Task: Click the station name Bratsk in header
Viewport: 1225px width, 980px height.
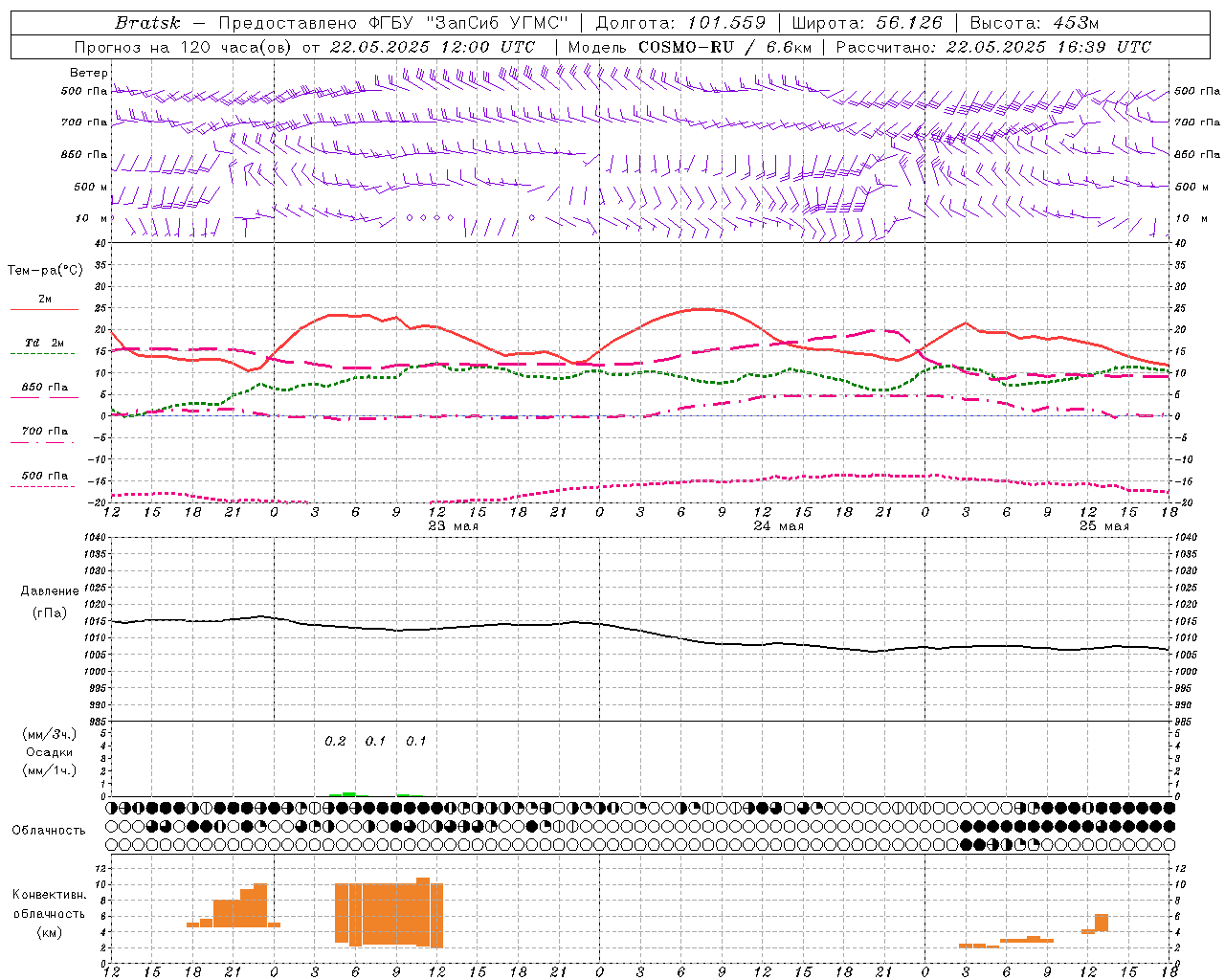Action: click(x=147, y=23)
